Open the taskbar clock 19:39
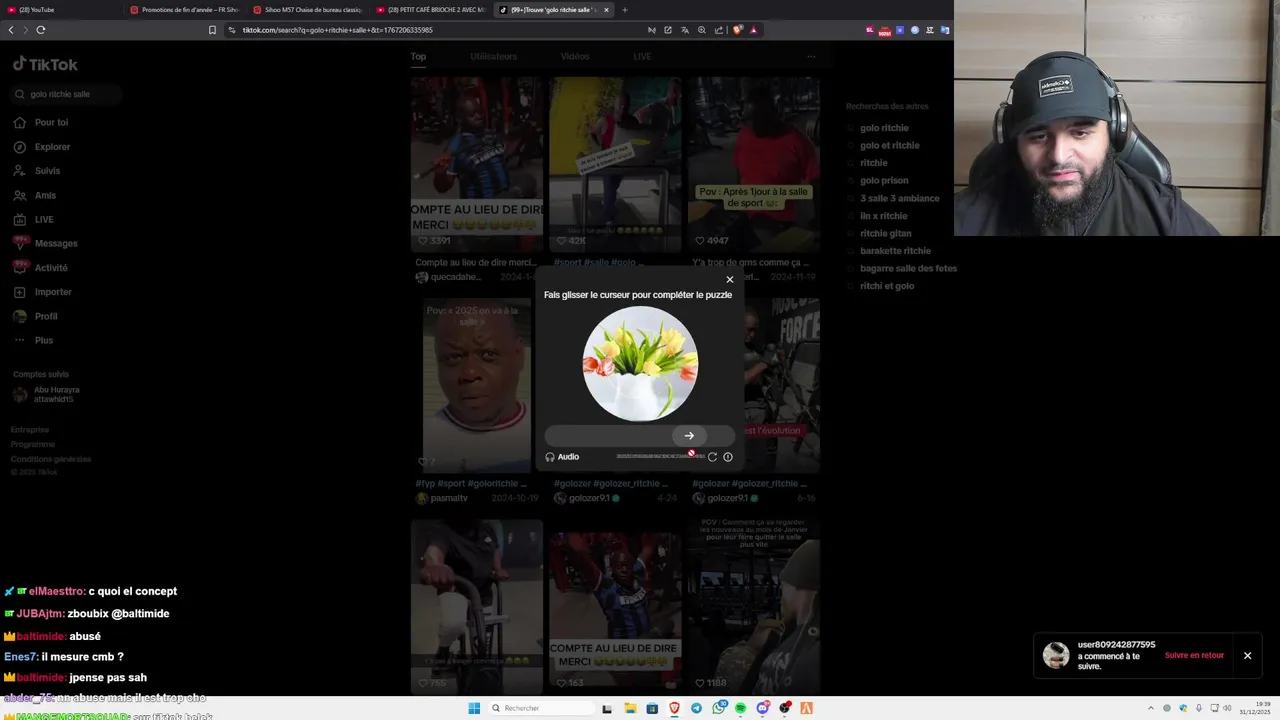1280x720 pixels. (1255, 708)
